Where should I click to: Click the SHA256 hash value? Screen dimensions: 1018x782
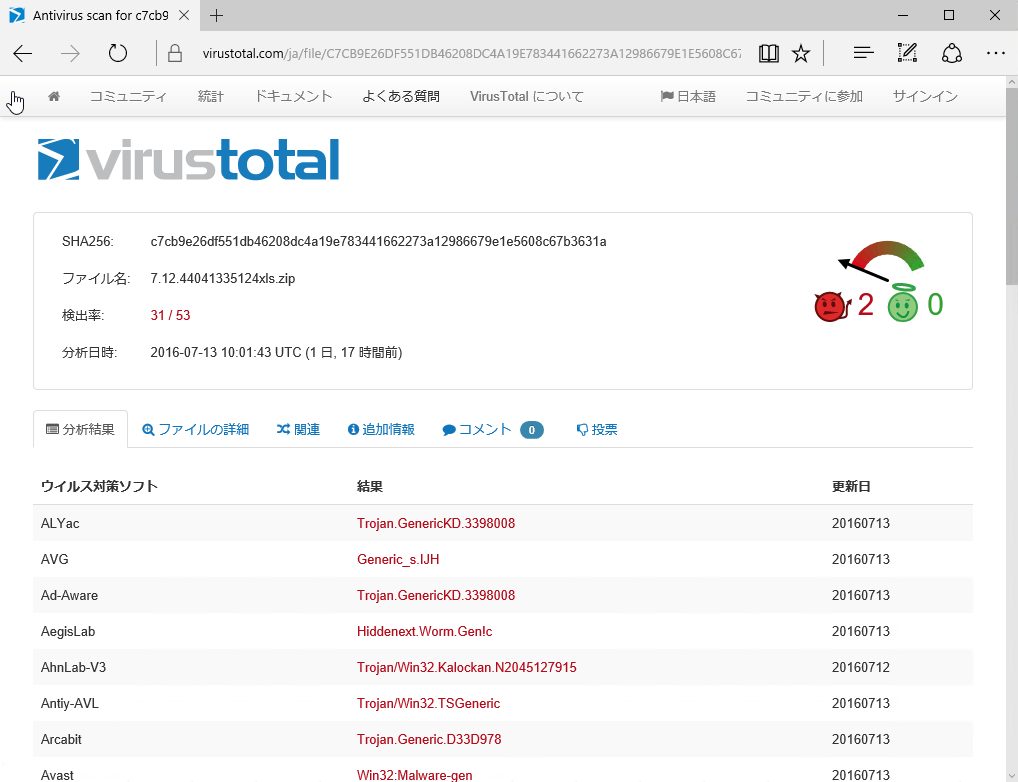379,242
